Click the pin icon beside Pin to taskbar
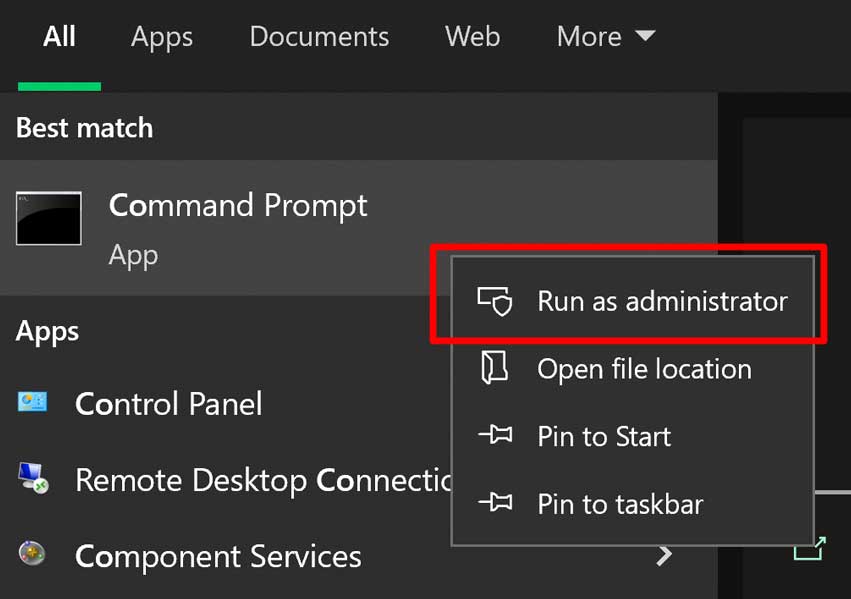The width and height of the screenshot is (851, 599). click(x=499, y=505)
